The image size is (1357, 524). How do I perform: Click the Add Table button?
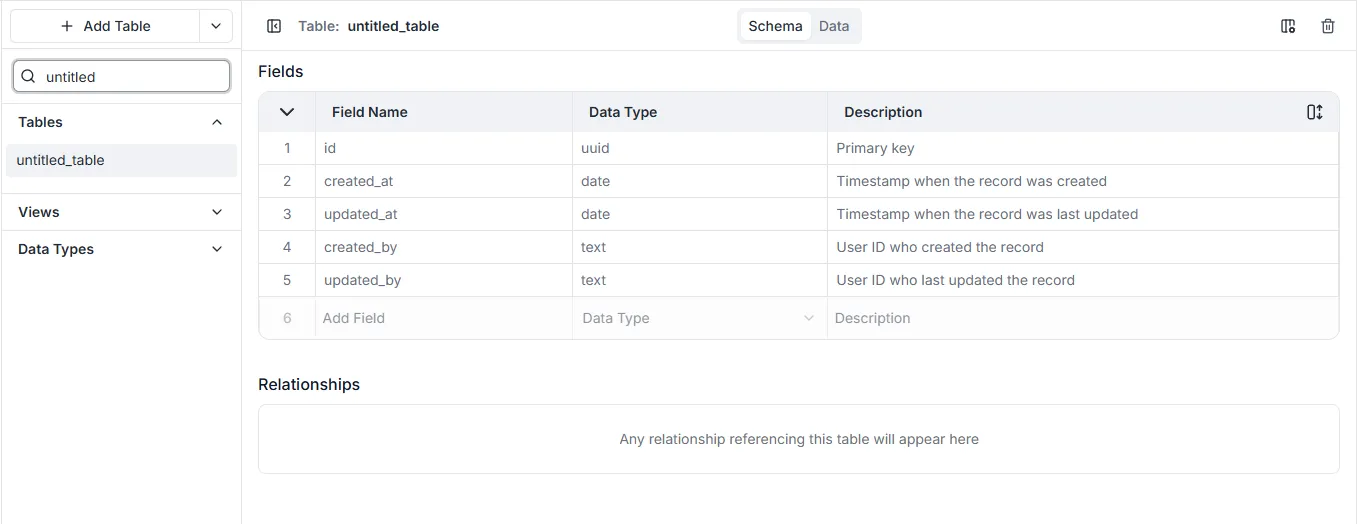[105, 26]
